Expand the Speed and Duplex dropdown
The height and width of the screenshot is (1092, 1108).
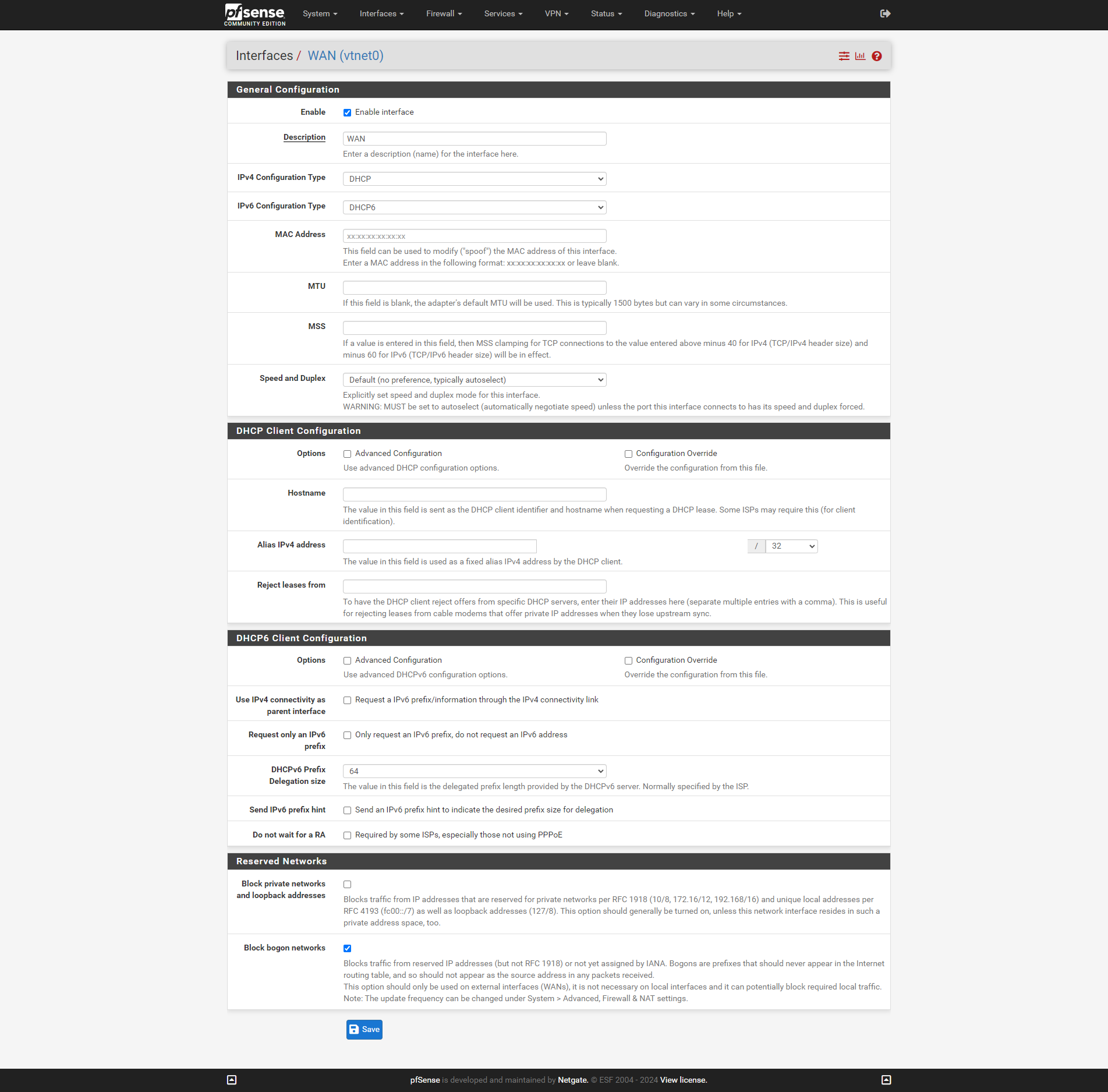click(474, 380)
